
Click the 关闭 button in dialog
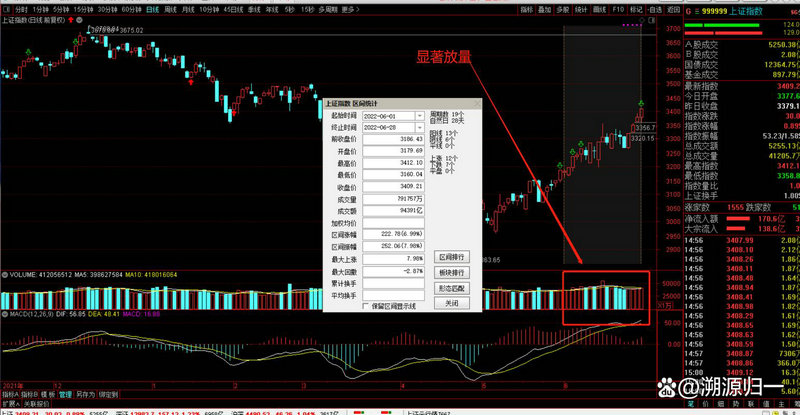pyautogui.click(x=452, y=302)
